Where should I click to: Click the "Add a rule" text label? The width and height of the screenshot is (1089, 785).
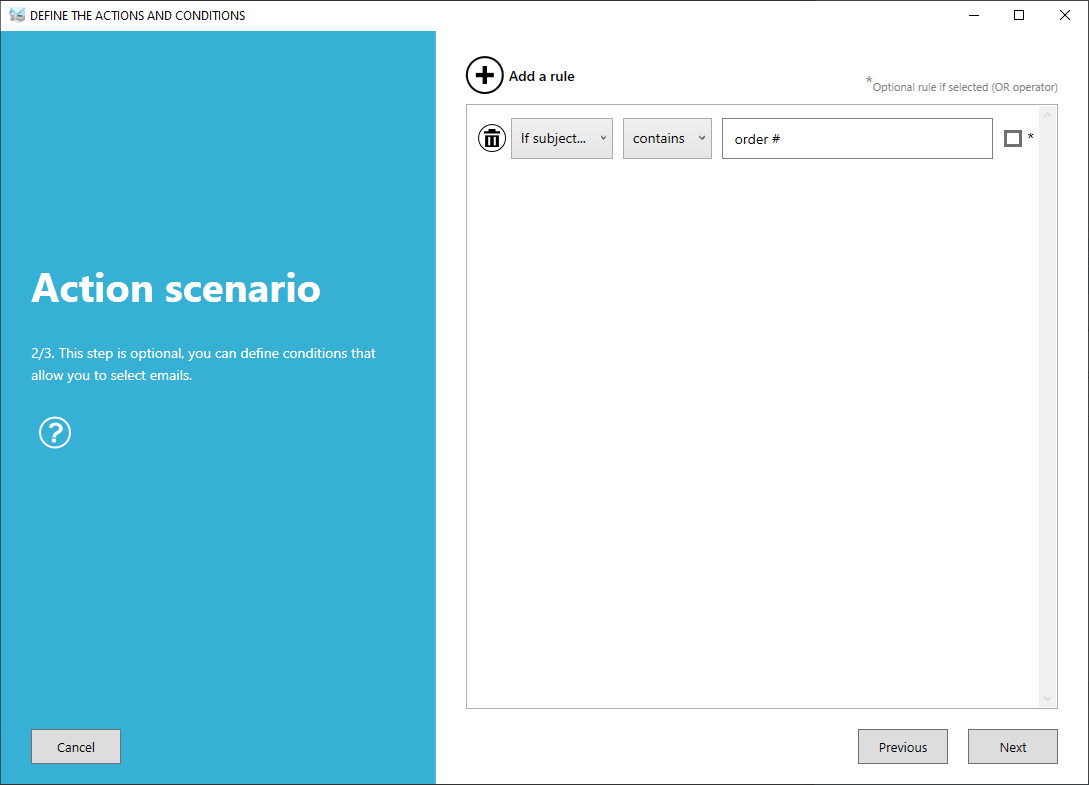[541, 76]
